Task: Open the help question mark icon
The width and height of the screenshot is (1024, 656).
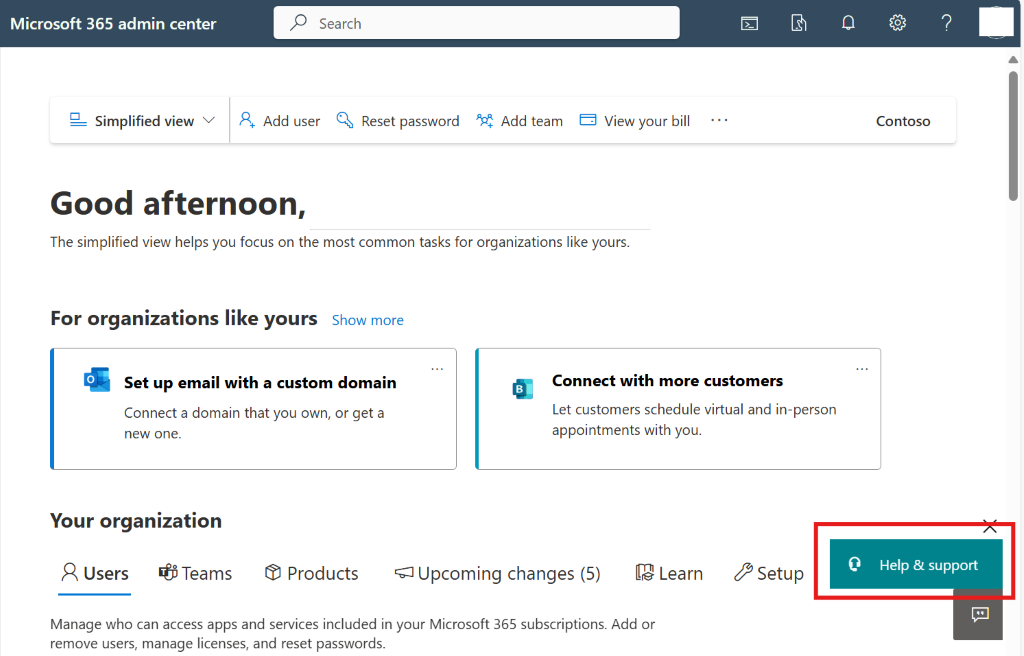Action: [x=946, y=22]
